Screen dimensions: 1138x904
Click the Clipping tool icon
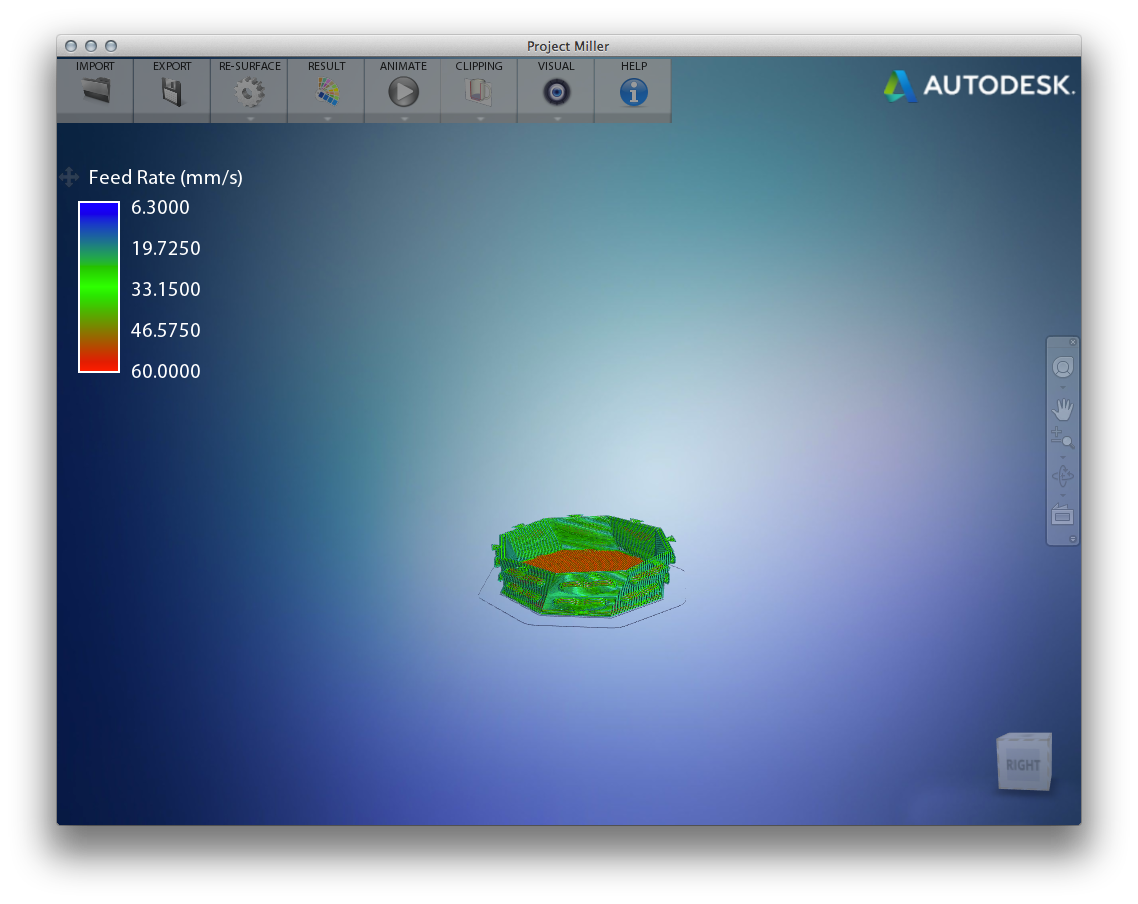(x=480, y=92)
